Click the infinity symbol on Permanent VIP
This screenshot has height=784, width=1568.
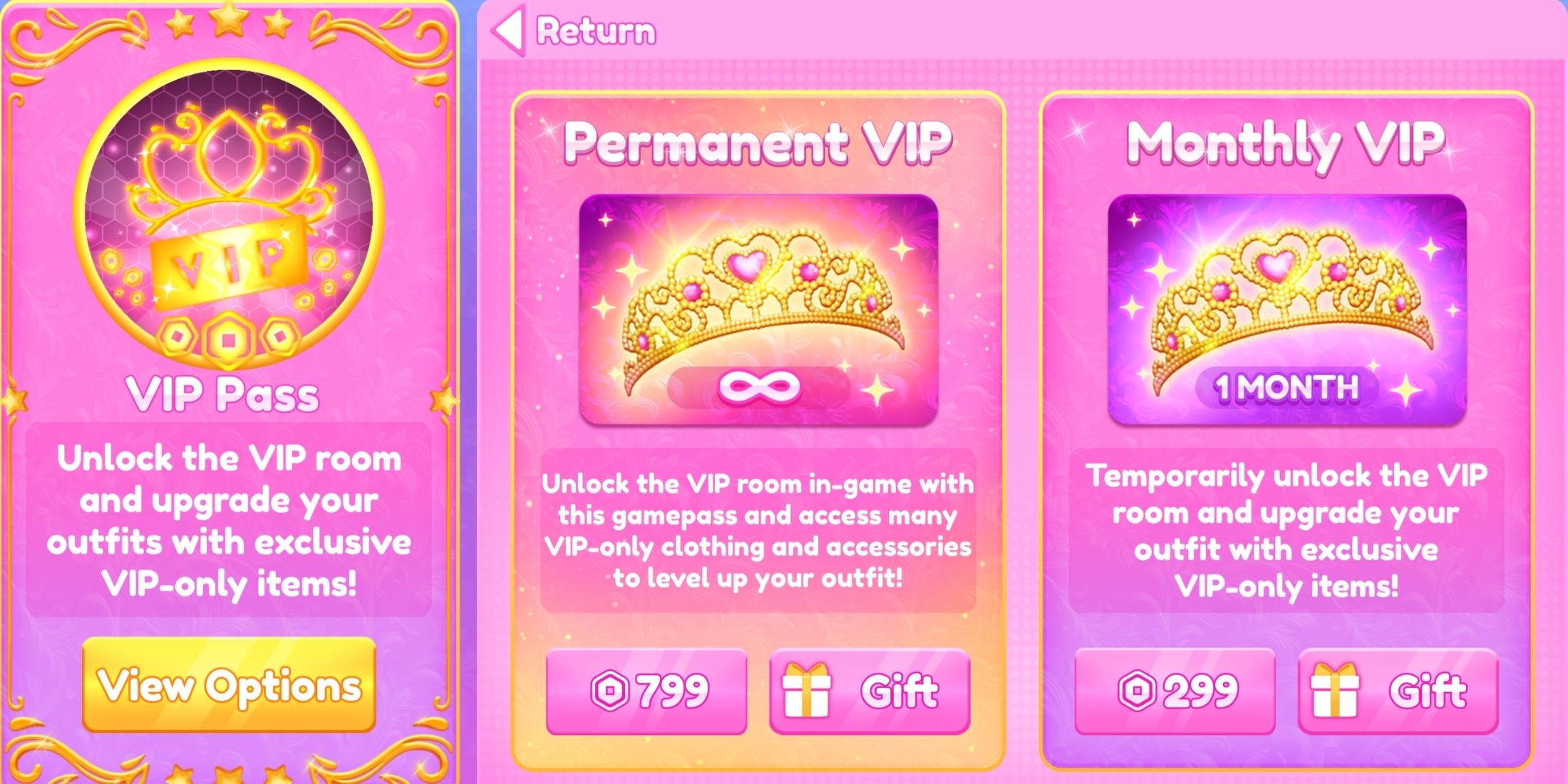click(x=759, y=388)
